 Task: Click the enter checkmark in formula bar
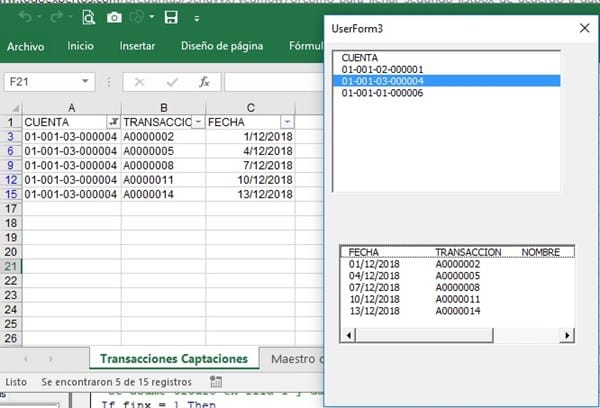171,82
